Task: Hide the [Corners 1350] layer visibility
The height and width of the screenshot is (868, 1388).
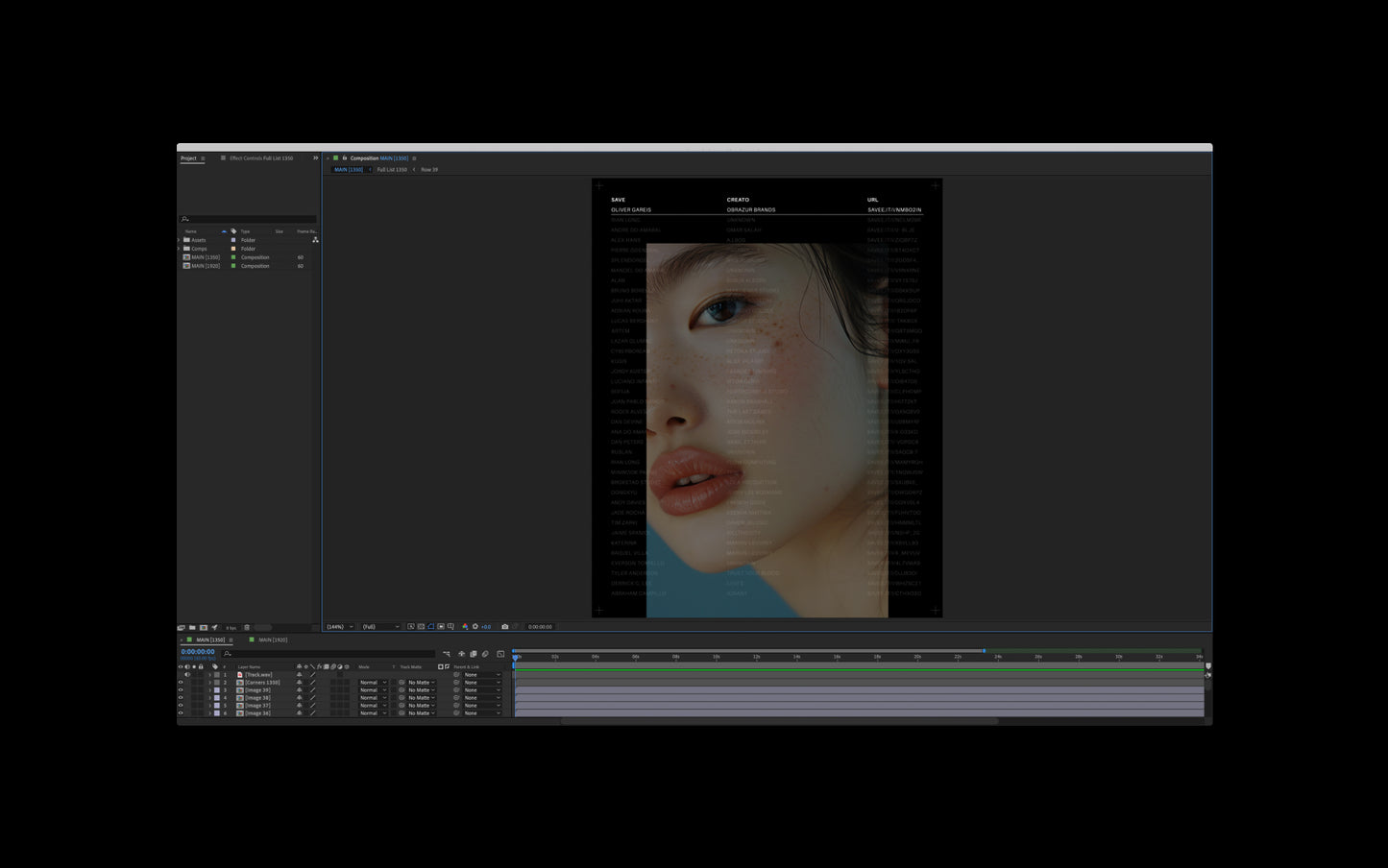Action: click(181, 683)
